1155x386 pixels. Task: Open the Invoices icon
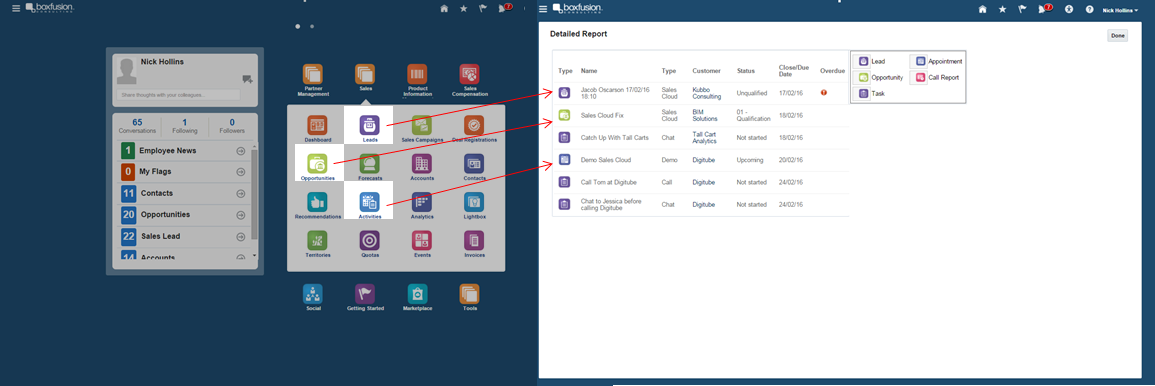click(474, 241)
